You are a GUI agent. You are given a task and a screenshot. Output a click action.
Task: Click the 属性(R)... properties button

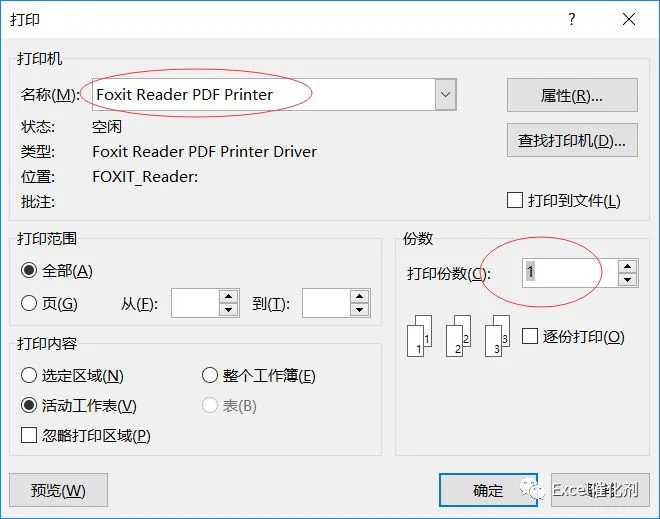click(x=572, y=95)
